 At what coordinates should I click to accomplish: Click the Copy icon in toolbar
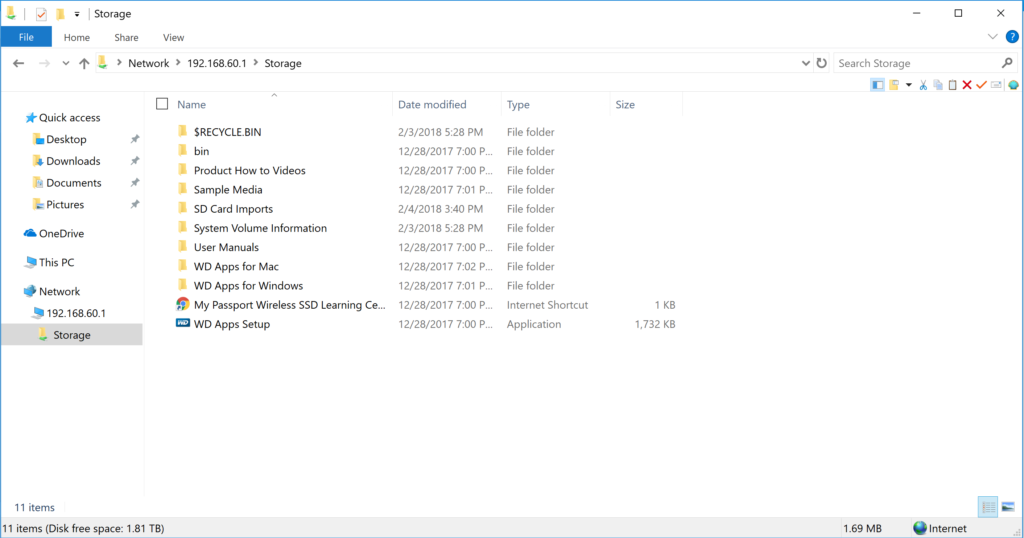click(x=938, y=85)
